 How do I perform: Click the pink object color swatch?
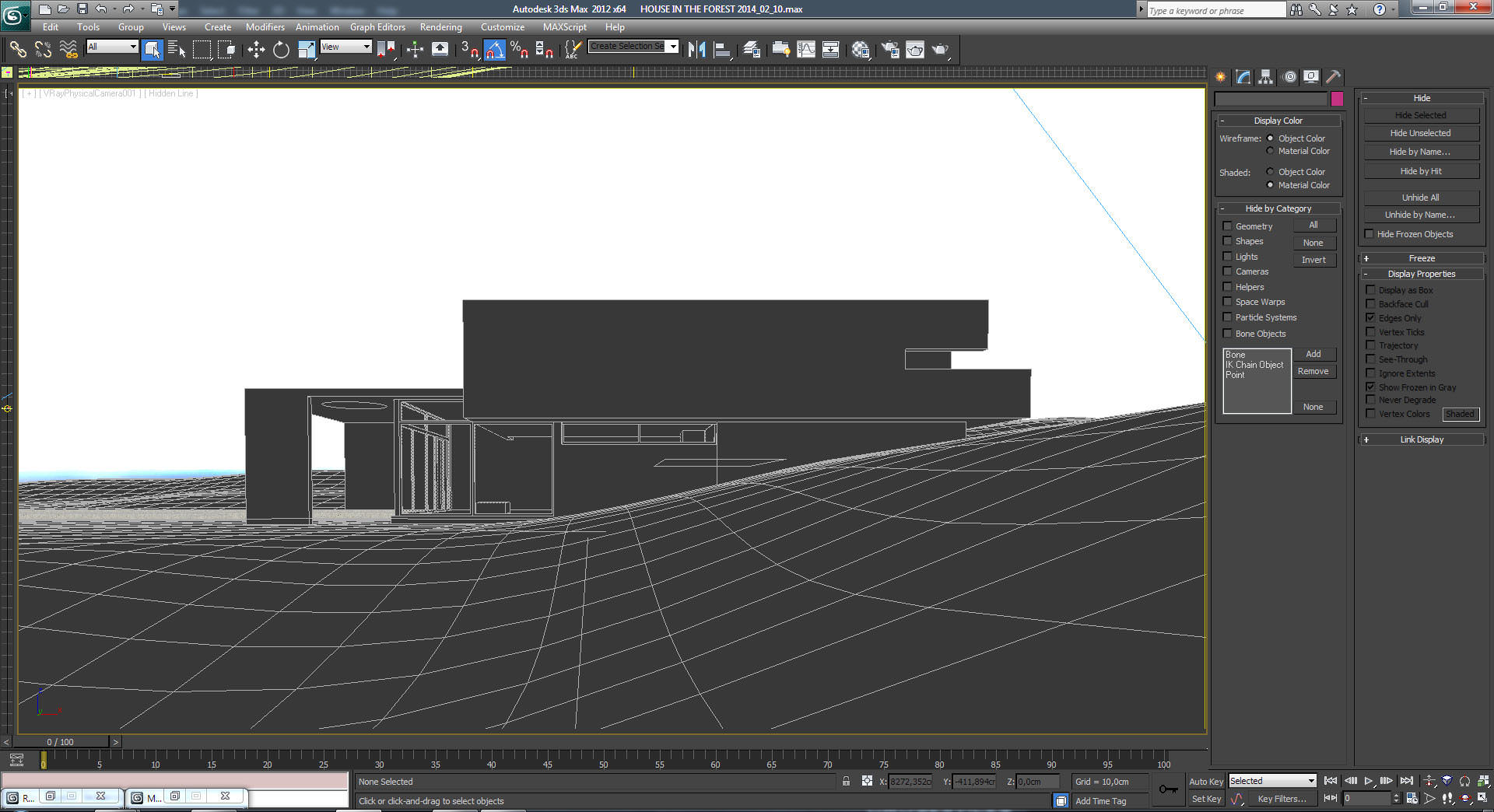[1337, 99]
